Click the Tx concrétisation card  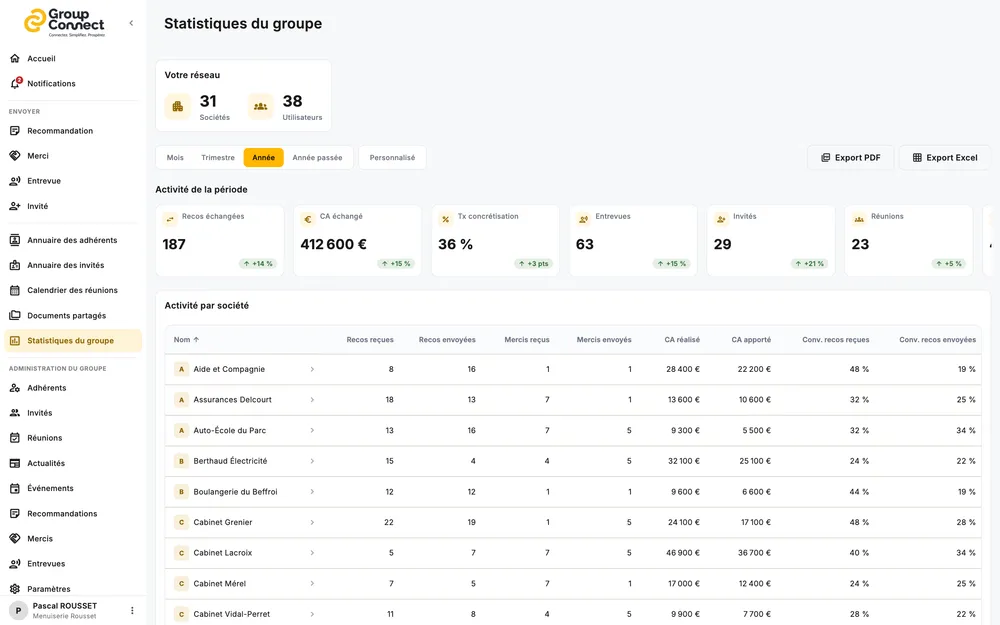click(x=495, y=240)
